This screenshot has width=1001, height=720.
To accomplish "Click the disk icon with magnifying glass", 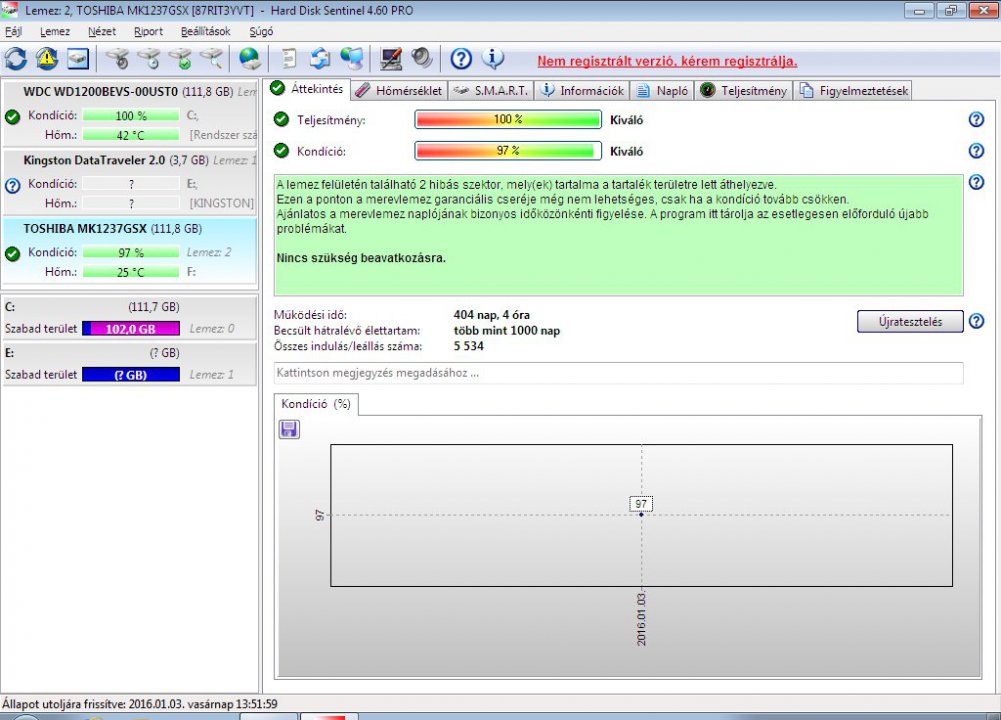I will (x=212, y=59).
